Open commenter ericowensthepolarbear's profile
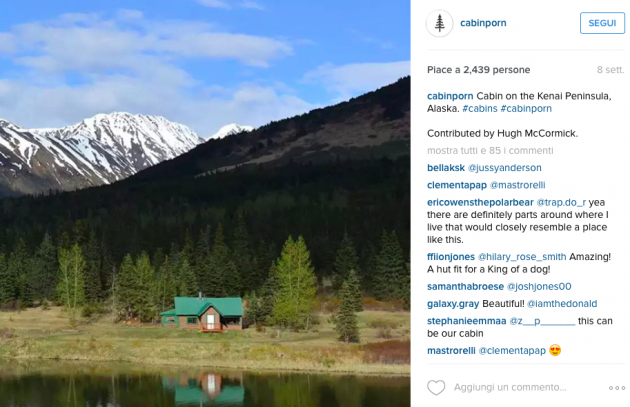 click(480, 202)
